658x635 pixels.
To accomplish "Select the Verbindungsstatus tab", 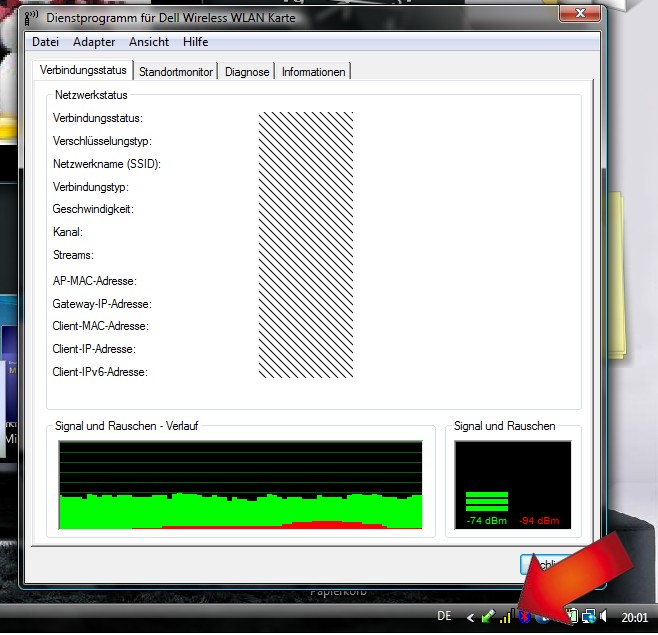I will pos(83,70).
